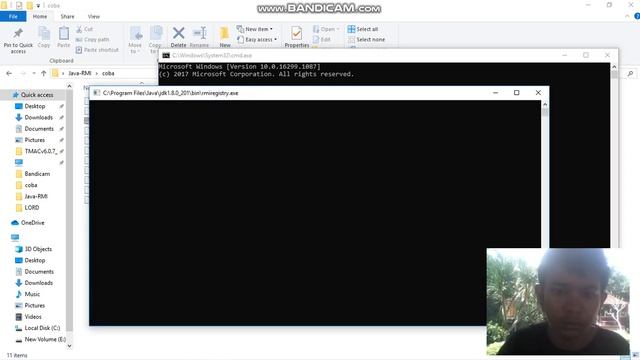Click Paste shortcut in ribbon

pyautogui.click(x=97, y=50)
